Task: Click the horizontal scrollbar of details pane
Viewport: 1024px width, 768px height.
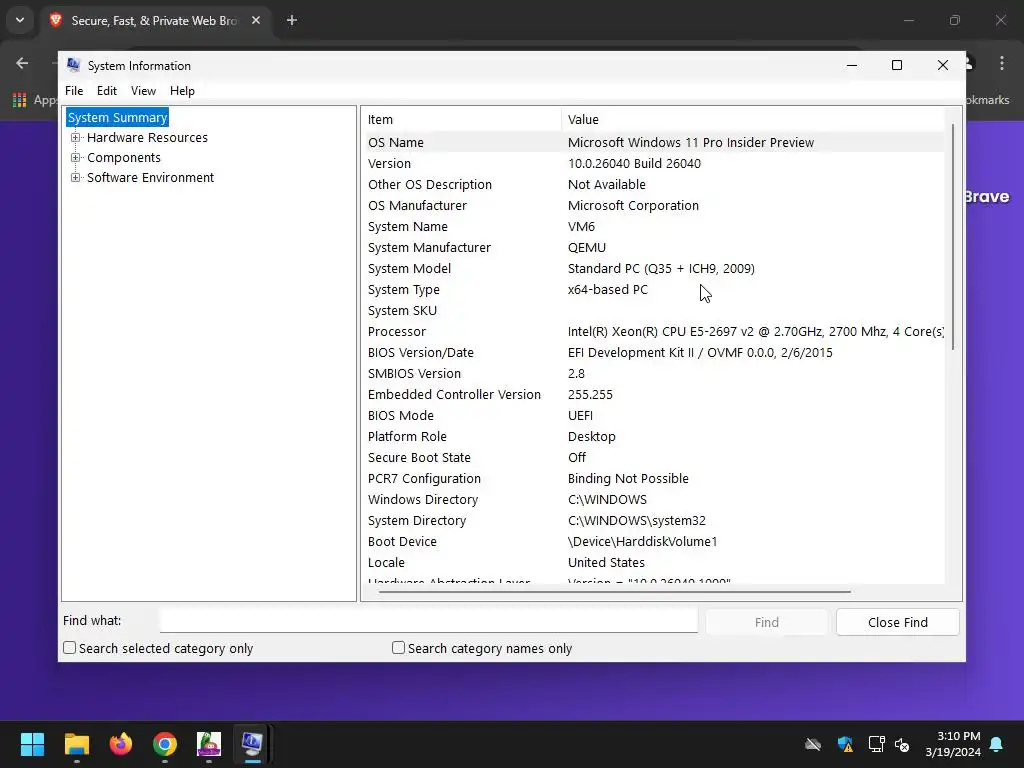Action: click(x=614, y=592)
